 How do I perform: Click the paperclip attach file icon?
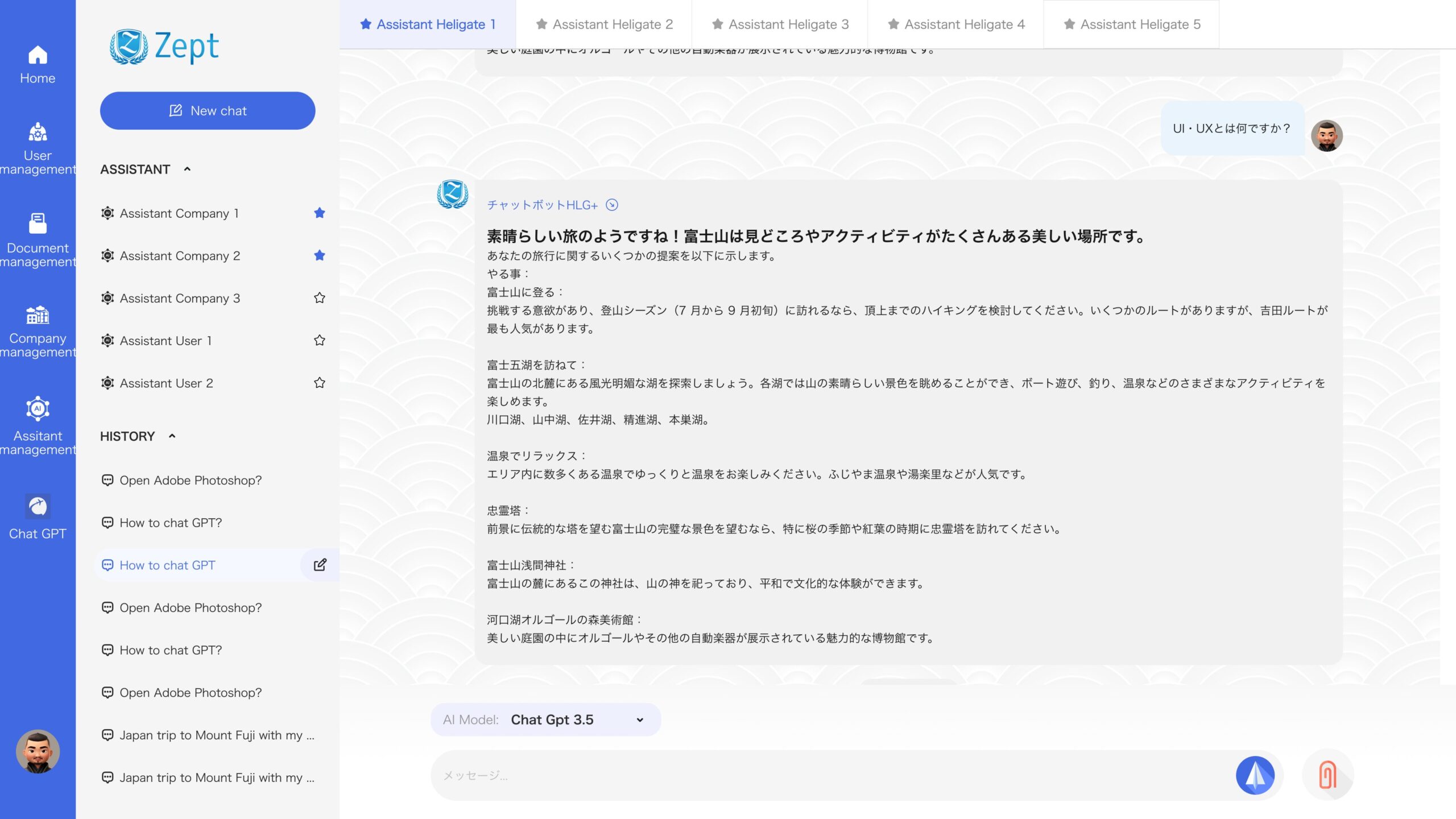tap(1327, 775)
